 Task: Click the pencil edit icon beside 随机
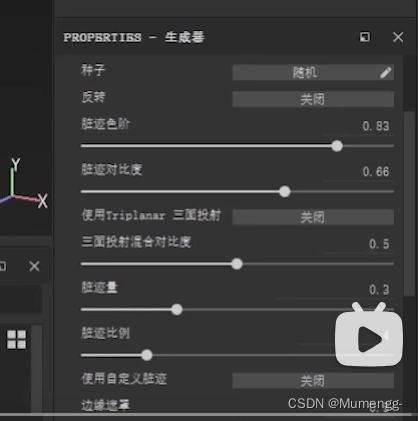click(386, 72)
